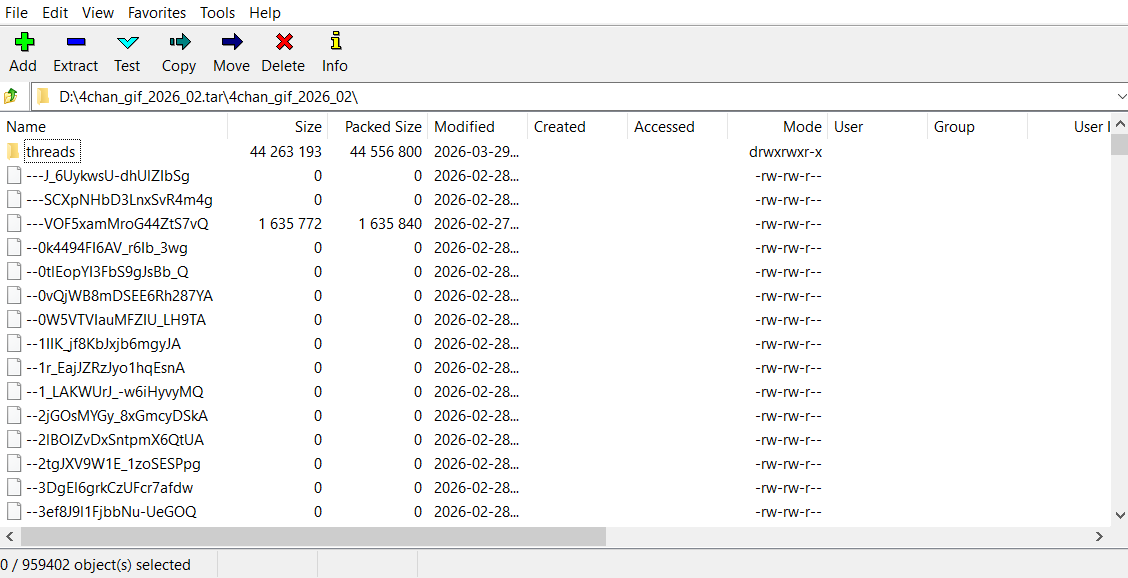Click the Test archive icon
The width and height of the screenshot is (1128, 578).
click(127, 42)
